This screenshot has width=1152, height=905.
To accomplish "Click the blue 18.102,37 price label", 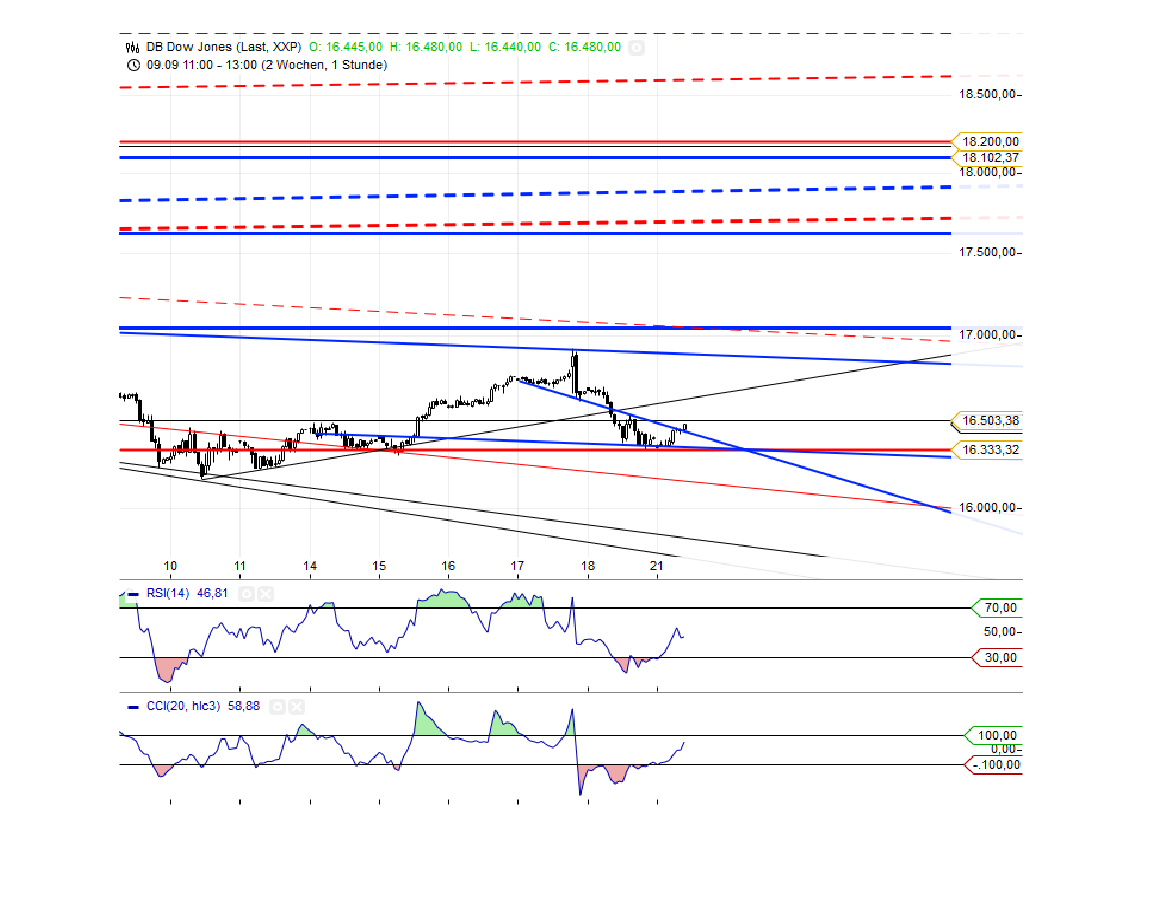I will (x=989, y=156).
